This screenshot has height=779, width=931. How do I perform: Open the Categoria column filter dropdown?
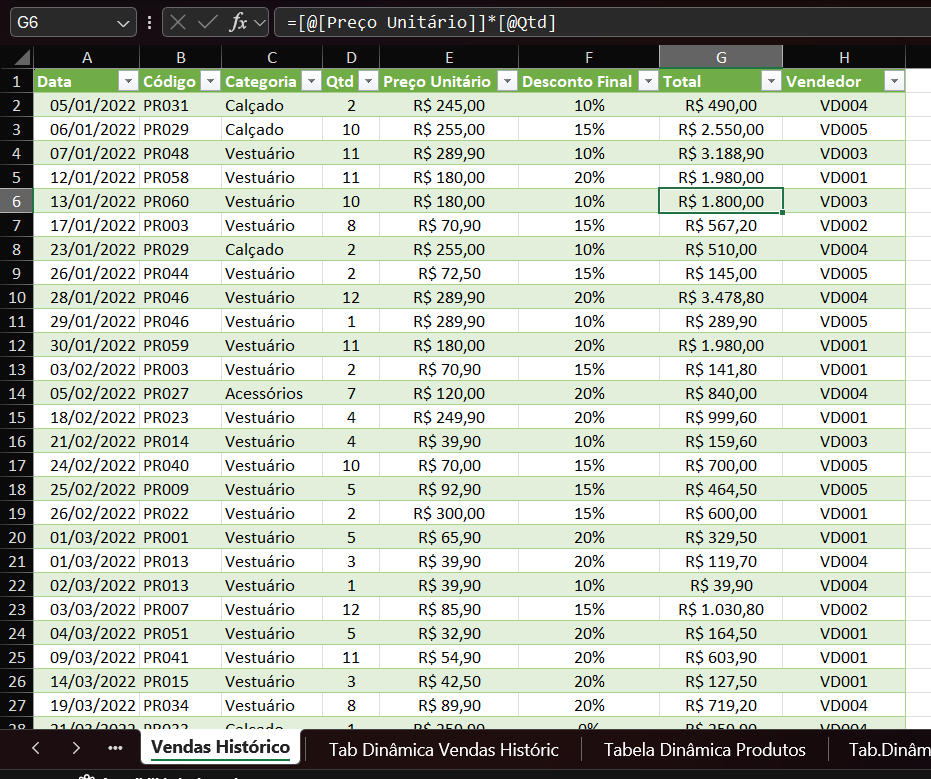(311, 81)
